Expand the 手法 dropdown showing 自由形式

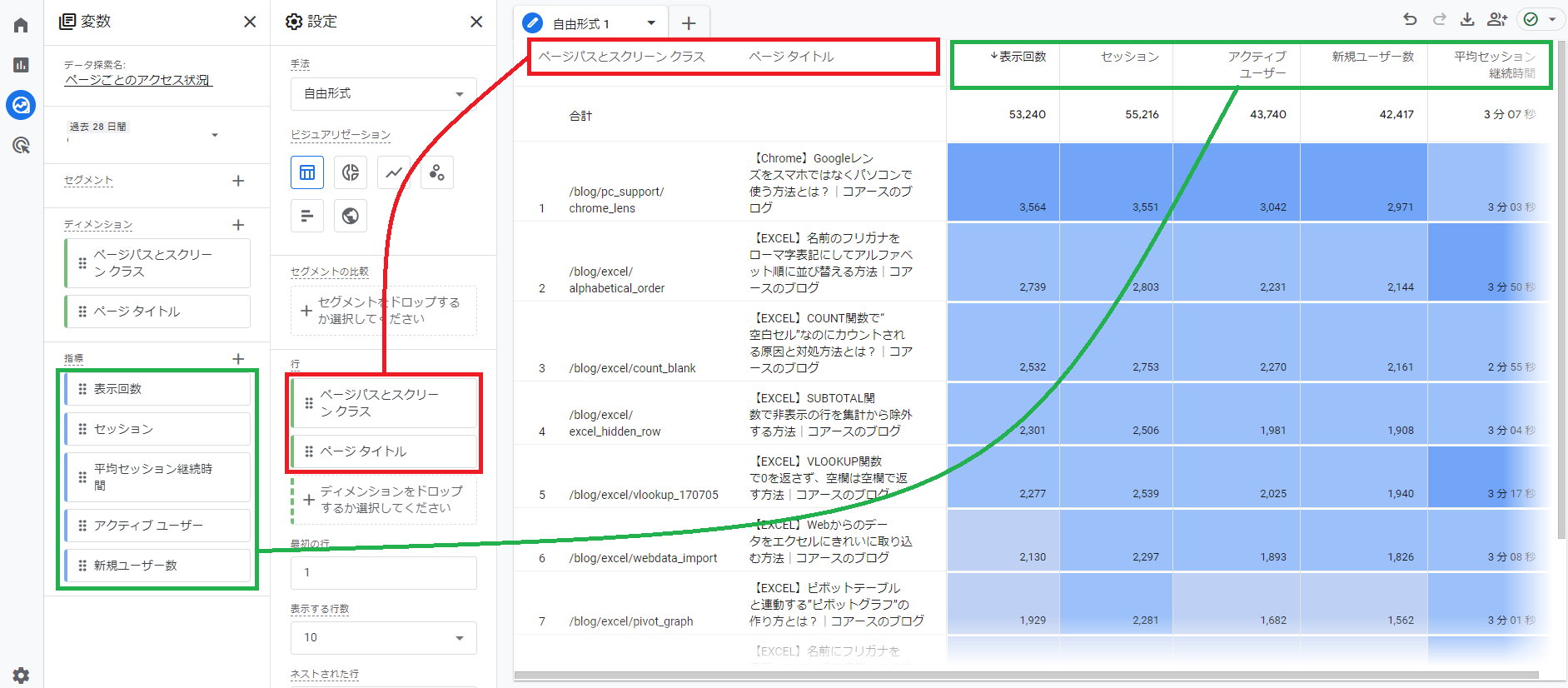click(x=383, y=94)
